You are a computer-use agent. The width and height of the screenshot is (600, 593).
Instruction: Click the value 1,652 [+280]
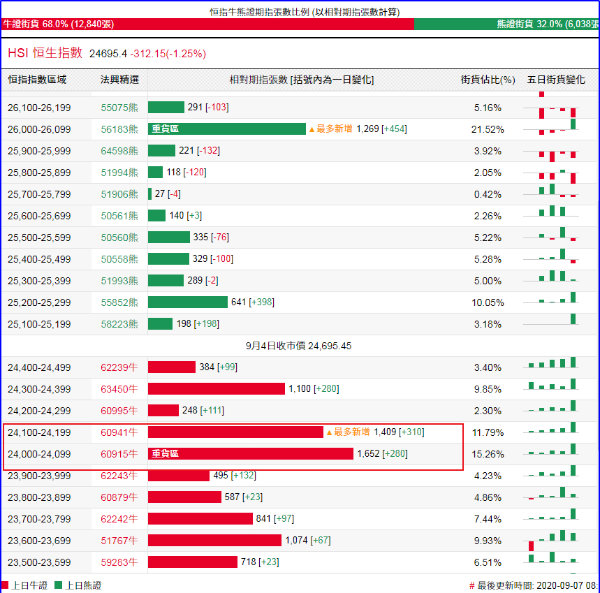(x=382, y=454)
